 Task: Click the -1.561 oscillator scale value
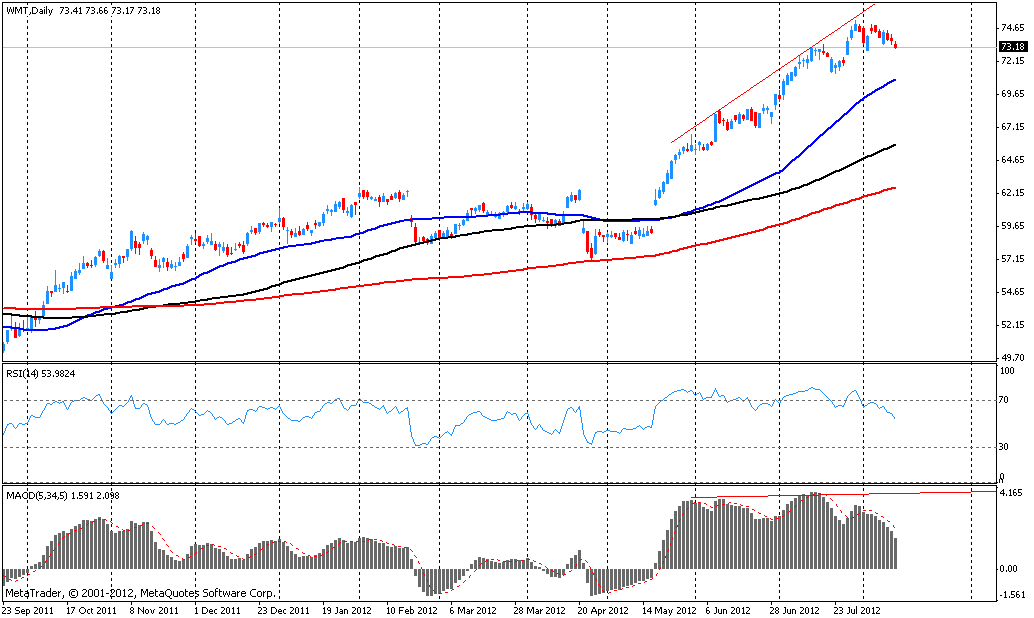pyautogui.click(x=1011, y=594)
